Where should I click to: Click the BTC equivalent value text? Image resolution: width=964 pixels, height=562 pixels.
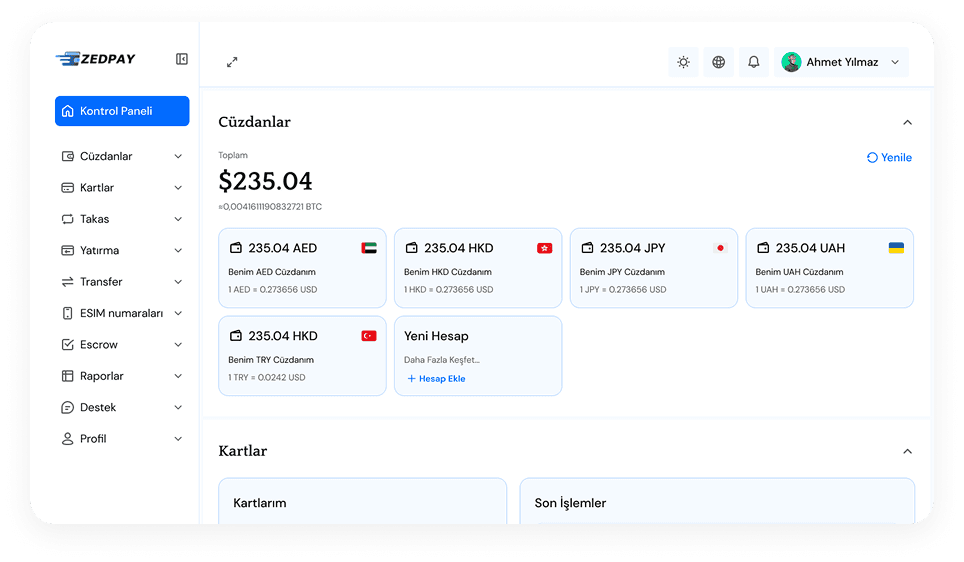270,207
